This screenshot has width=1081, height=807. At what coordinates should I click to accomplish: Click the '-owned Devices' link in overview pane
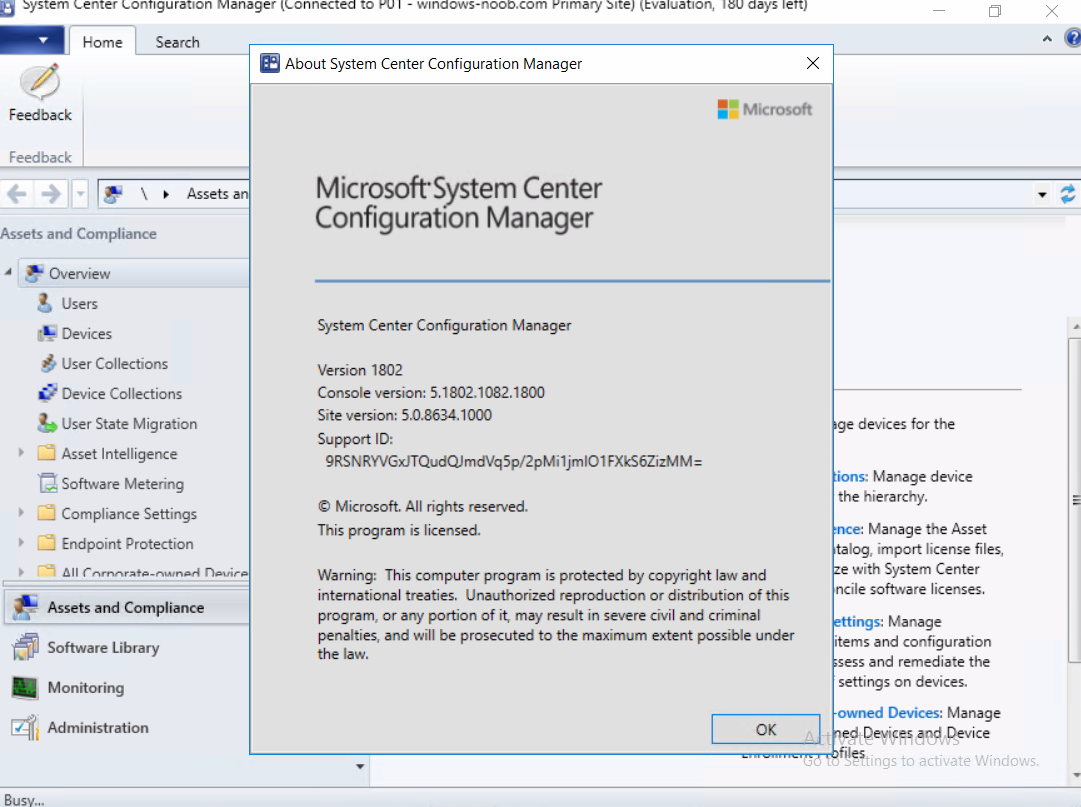[x=889, y=713]
